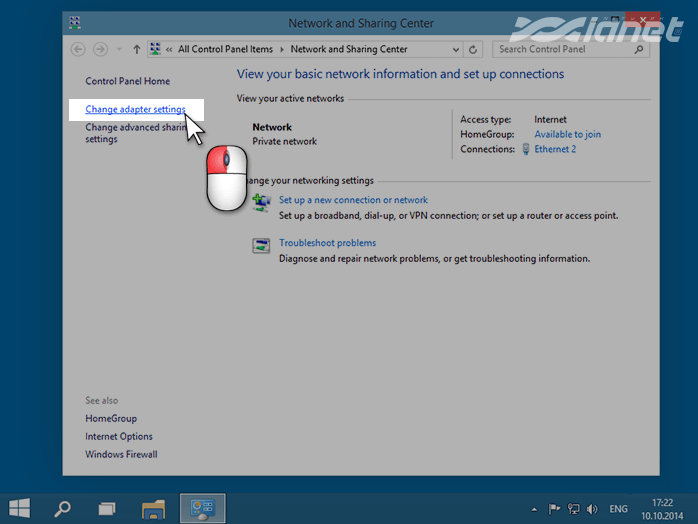The width and height of the screenshot is (698, 524).
Task: Open File Explorer from the taskbar
Action: 153,508
